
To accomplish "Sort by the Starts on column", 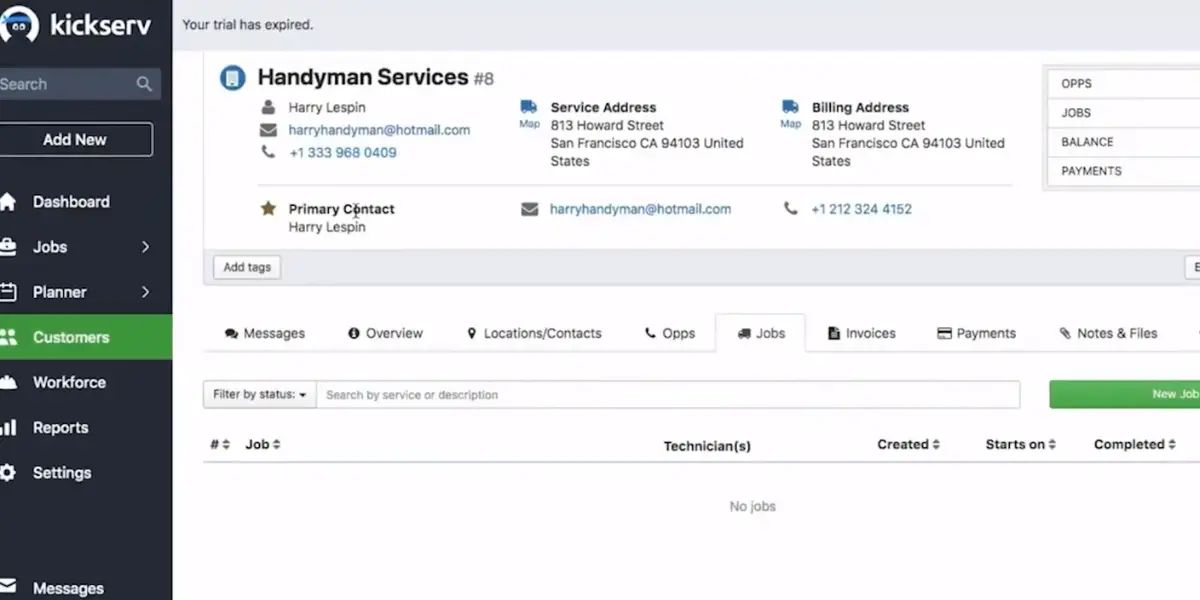I will [1020, 444].
